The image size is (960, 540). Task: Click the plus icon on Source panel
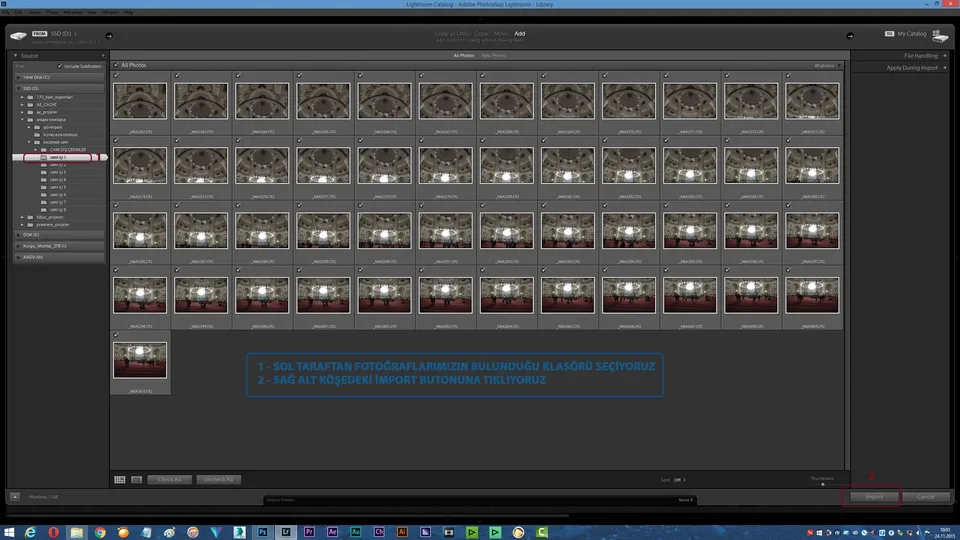[x=103, y=56]
